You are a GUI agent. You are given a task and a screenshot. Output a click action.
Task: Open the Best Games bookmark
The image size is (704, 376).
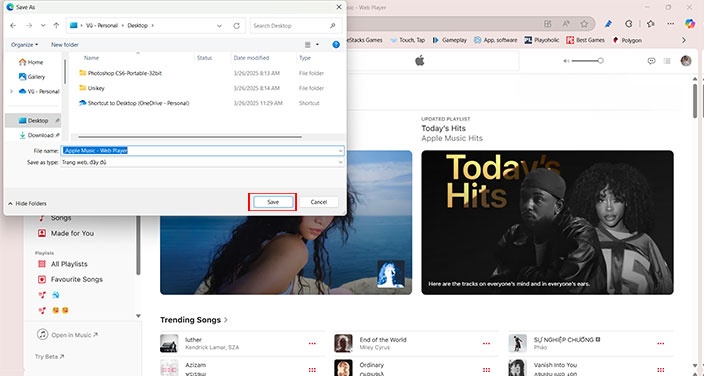pos(585,40)
